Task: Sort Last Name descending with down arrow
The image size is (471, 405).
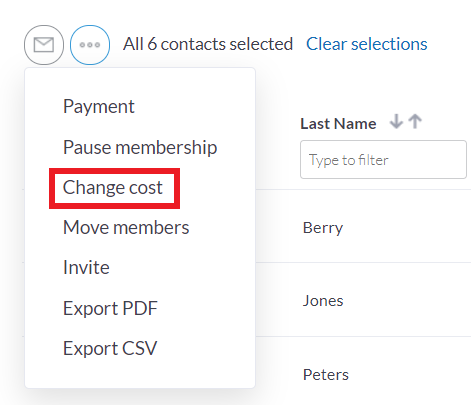Action: click(396, 121)
